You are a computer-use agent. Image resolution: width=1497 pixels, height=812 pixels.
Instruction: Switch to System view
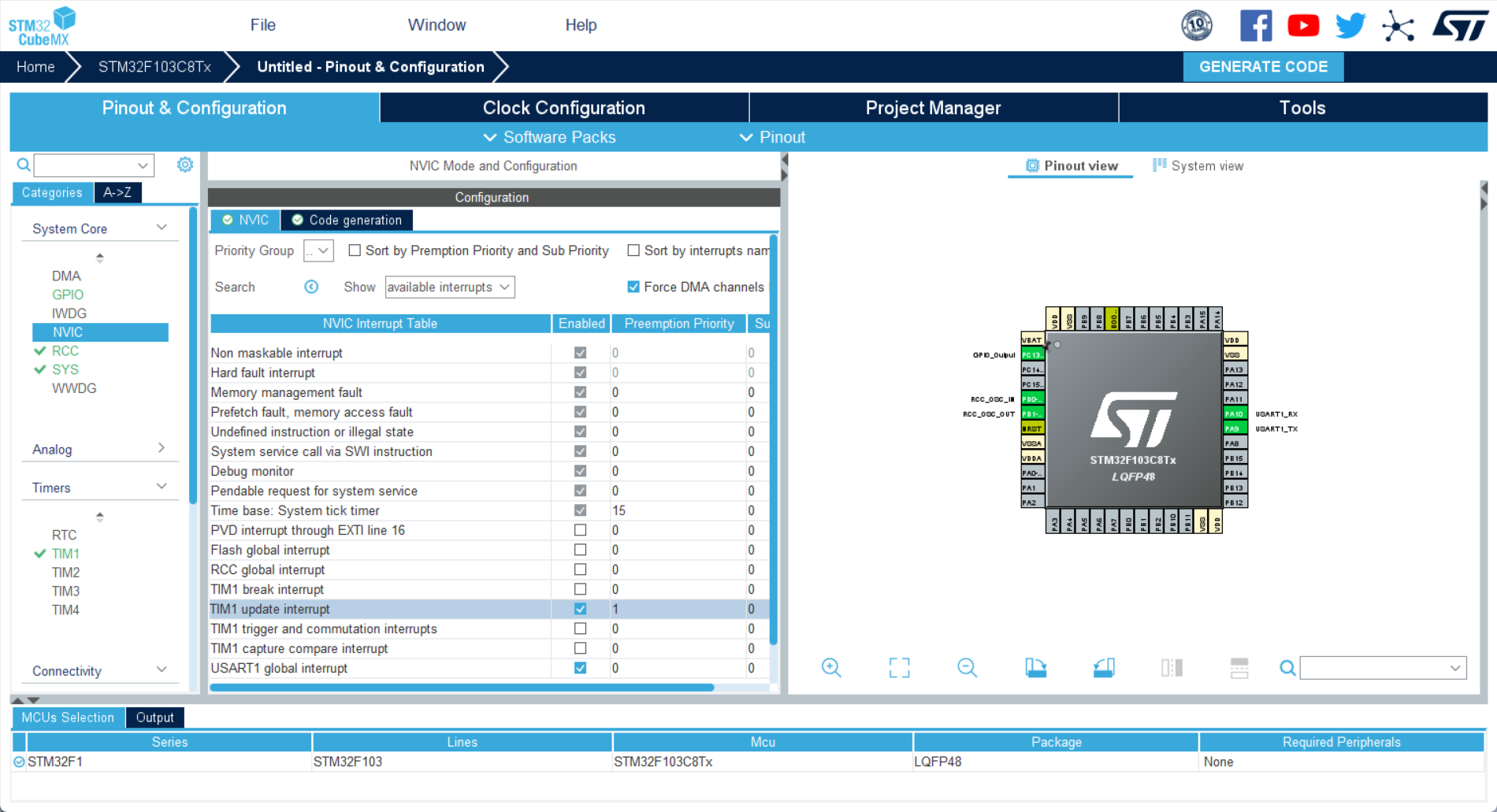tap(1198, 165)
